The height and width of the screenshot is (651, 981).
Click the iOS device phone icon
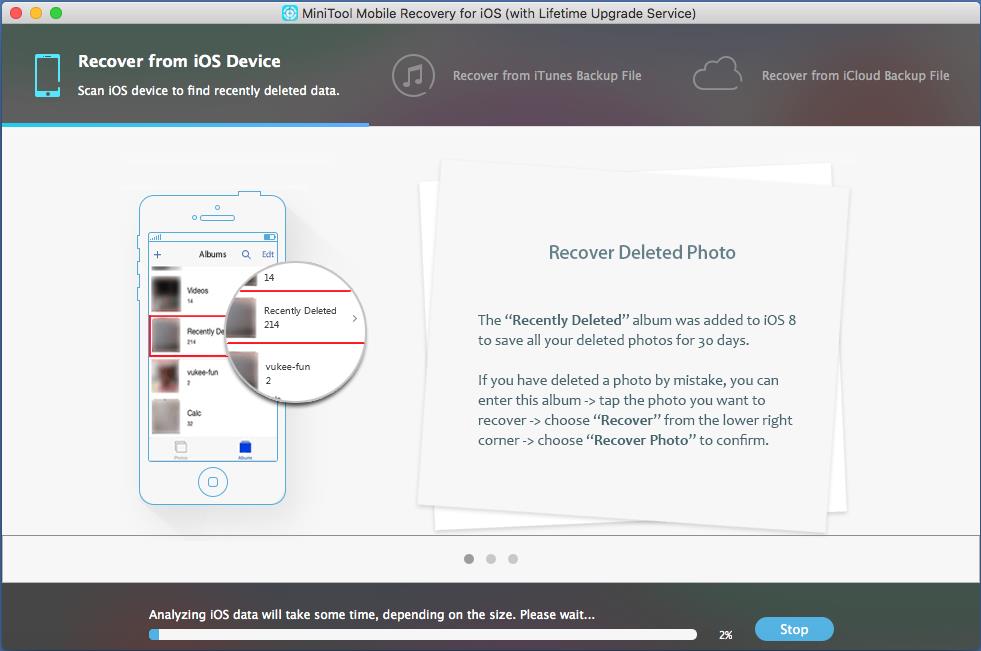48,76
